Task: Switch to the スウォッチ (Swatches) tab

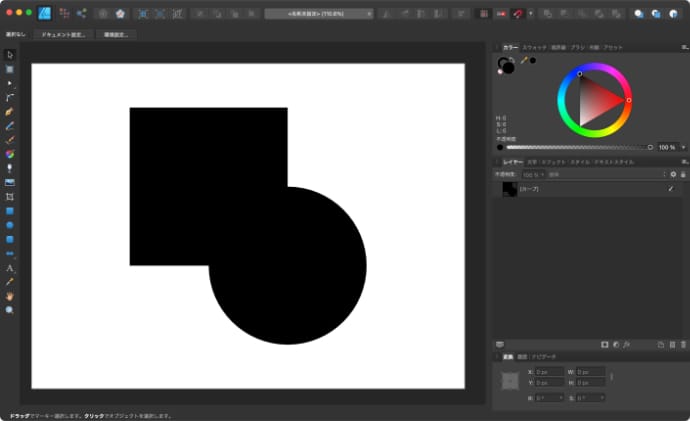Action: click(x=535, y=47)
